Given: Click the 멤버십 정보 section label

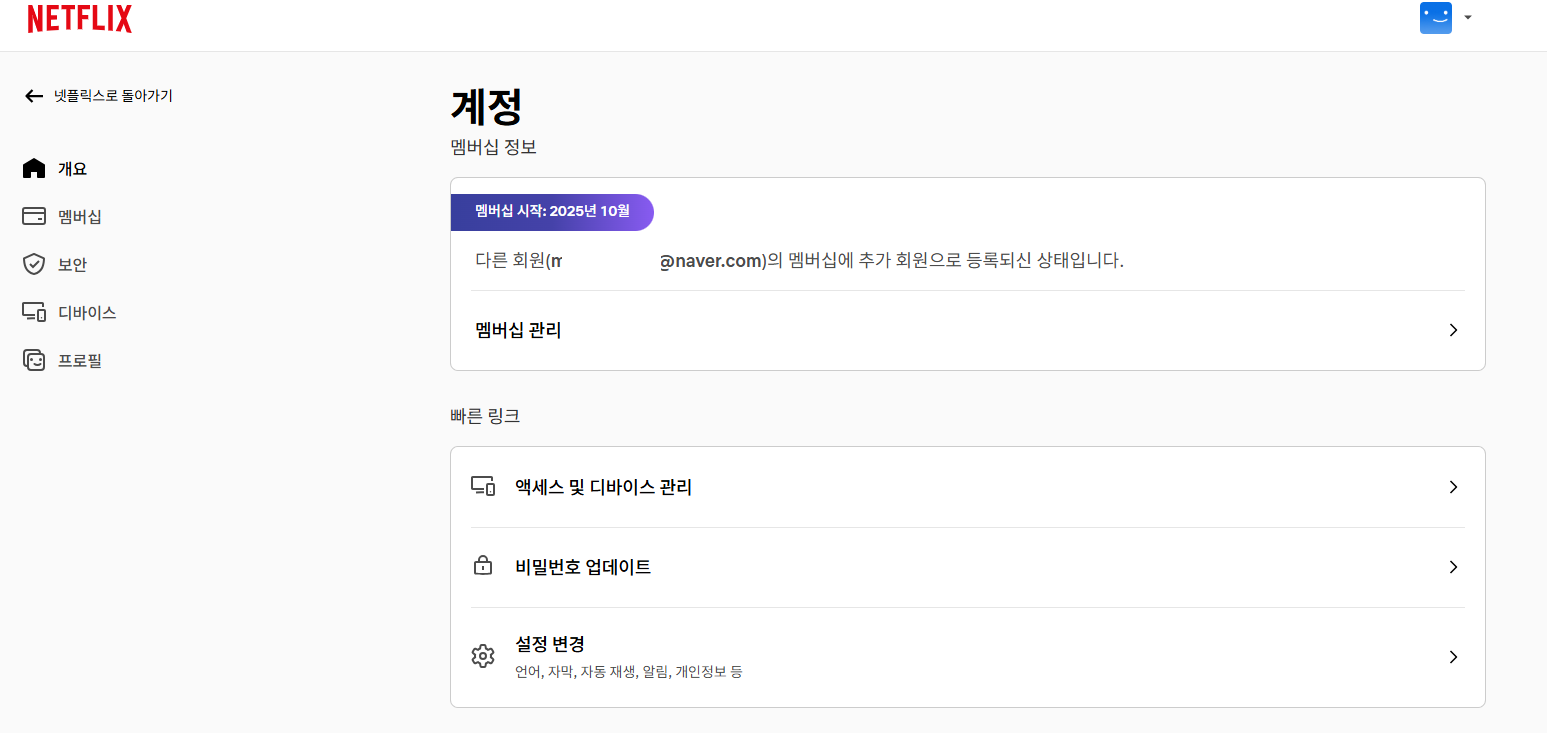Looking at the screenshot, I should click(494, 147).
